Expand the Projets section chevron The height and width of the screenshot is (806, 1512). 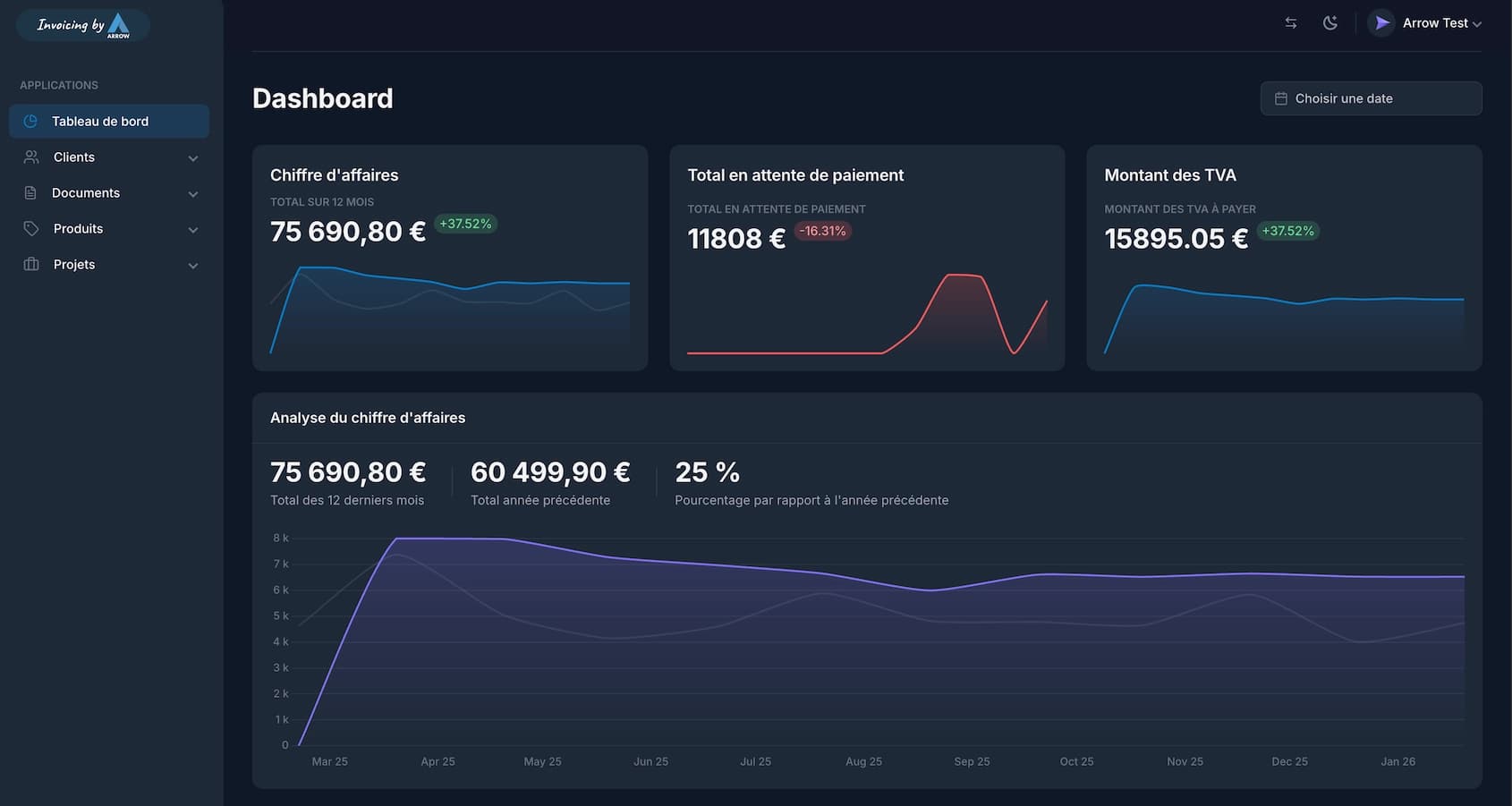(x=193, y=265)
